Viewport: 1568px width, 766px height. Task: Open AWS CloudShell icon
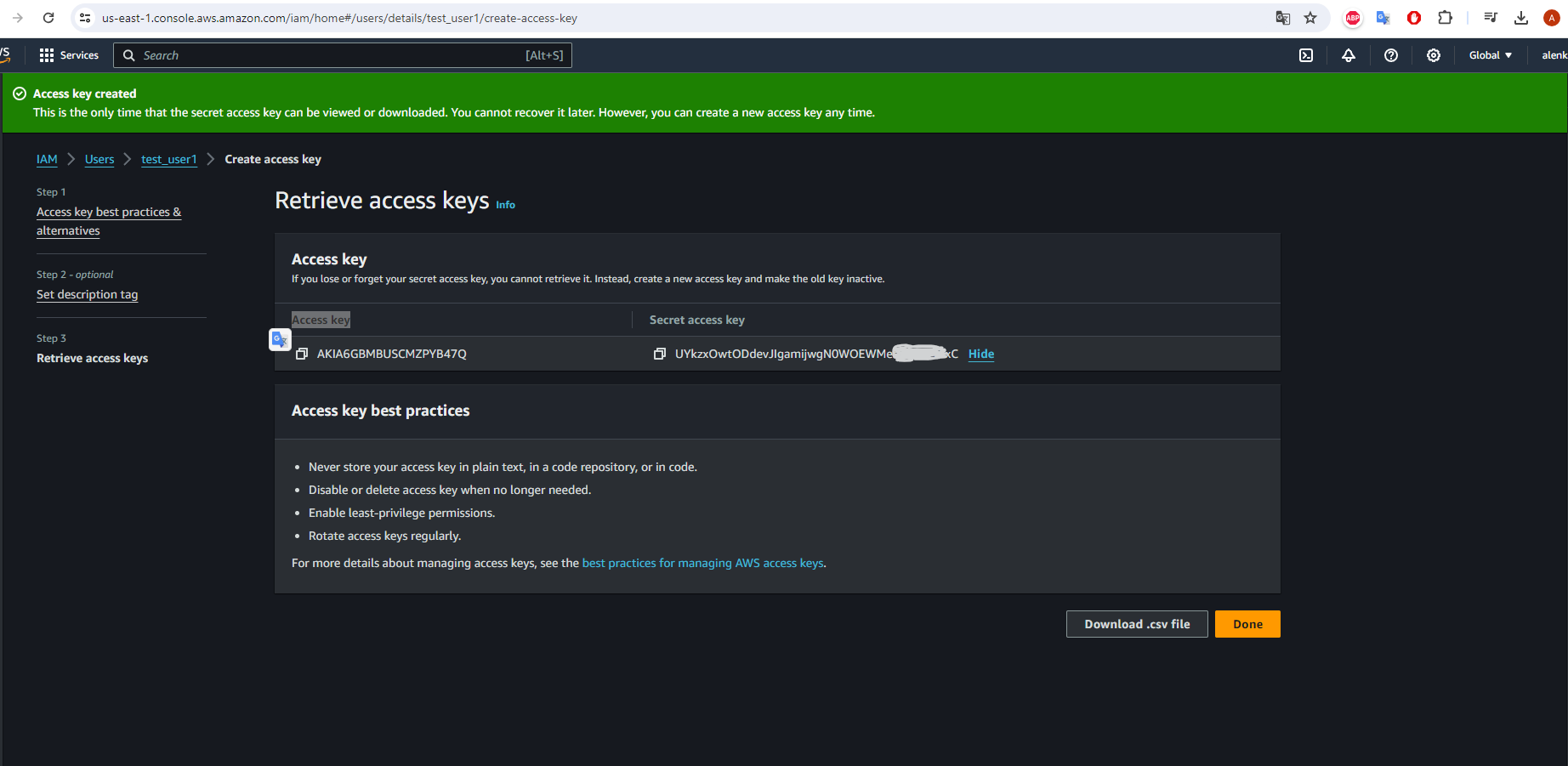pos(1306,55)
